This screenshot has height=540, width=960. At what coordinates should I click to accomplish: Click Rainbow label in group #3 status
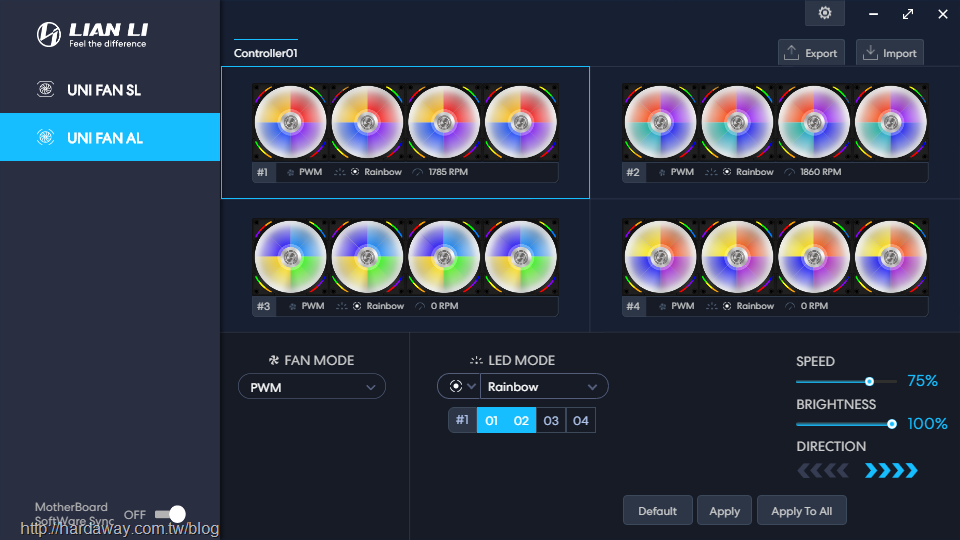pyautogui.click(x=385, y=306)
